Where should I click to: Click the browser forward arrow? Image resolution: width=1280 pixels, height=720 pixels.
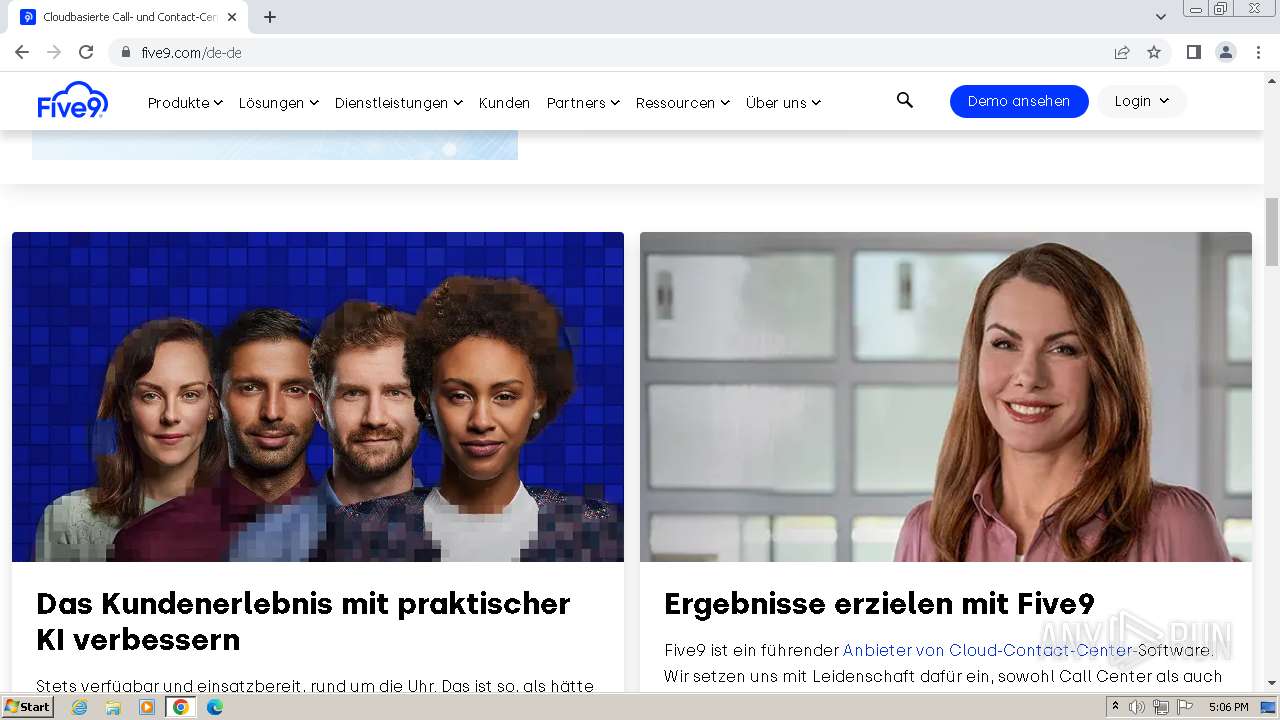[x=54, y=52]
